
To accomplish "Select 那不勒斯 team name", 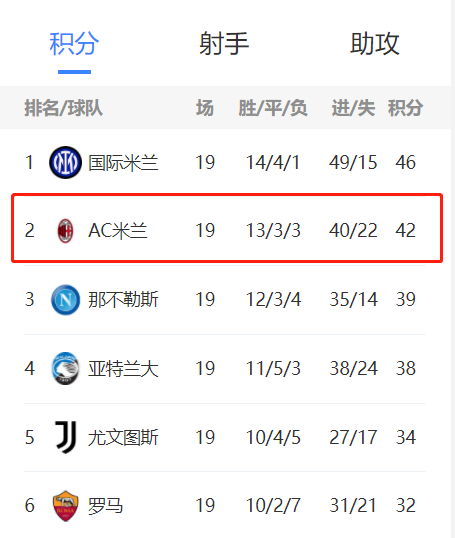I will [123, 300].
